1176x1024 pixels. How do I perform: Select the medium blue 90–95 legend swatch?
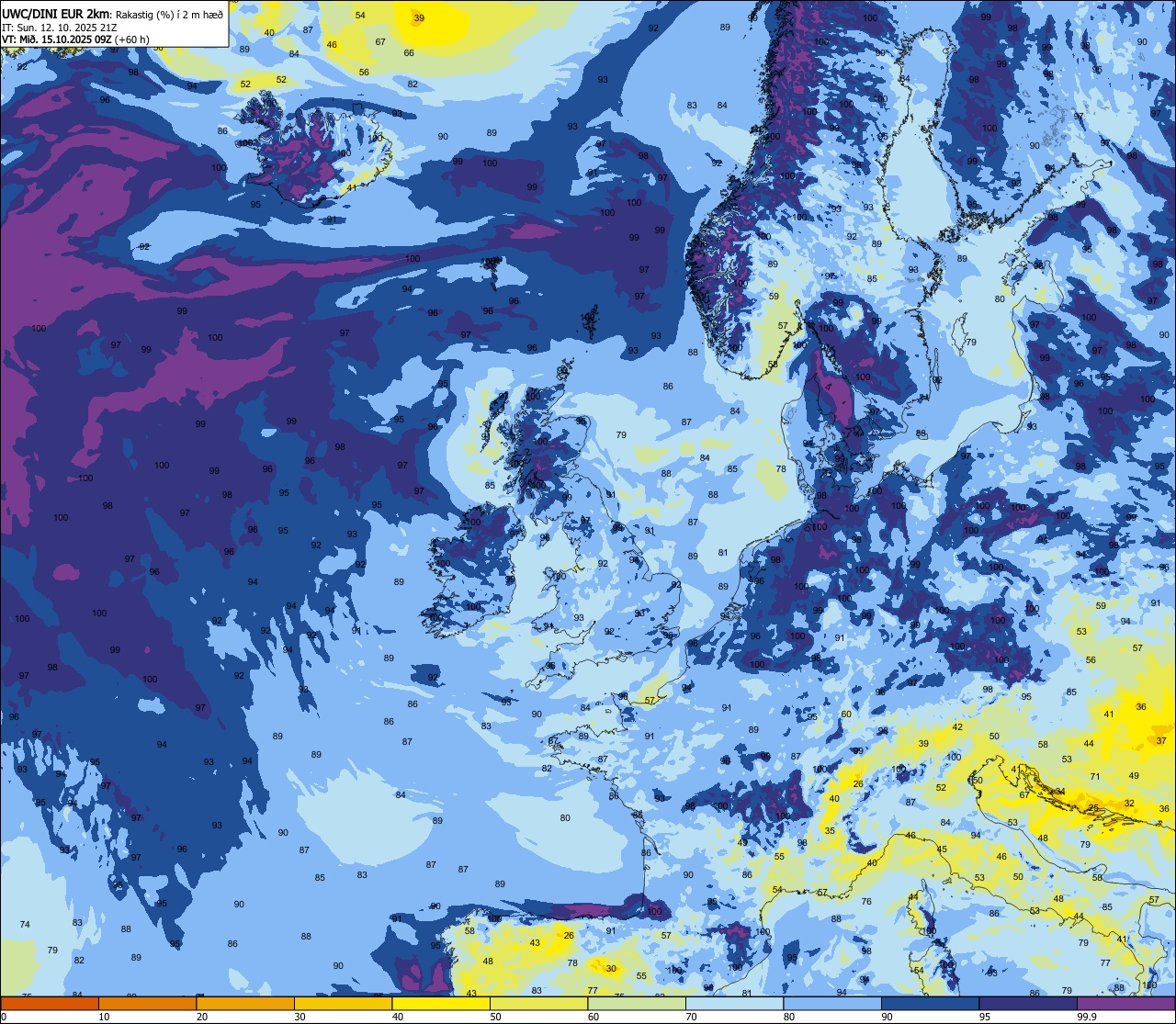point(930,1003)
